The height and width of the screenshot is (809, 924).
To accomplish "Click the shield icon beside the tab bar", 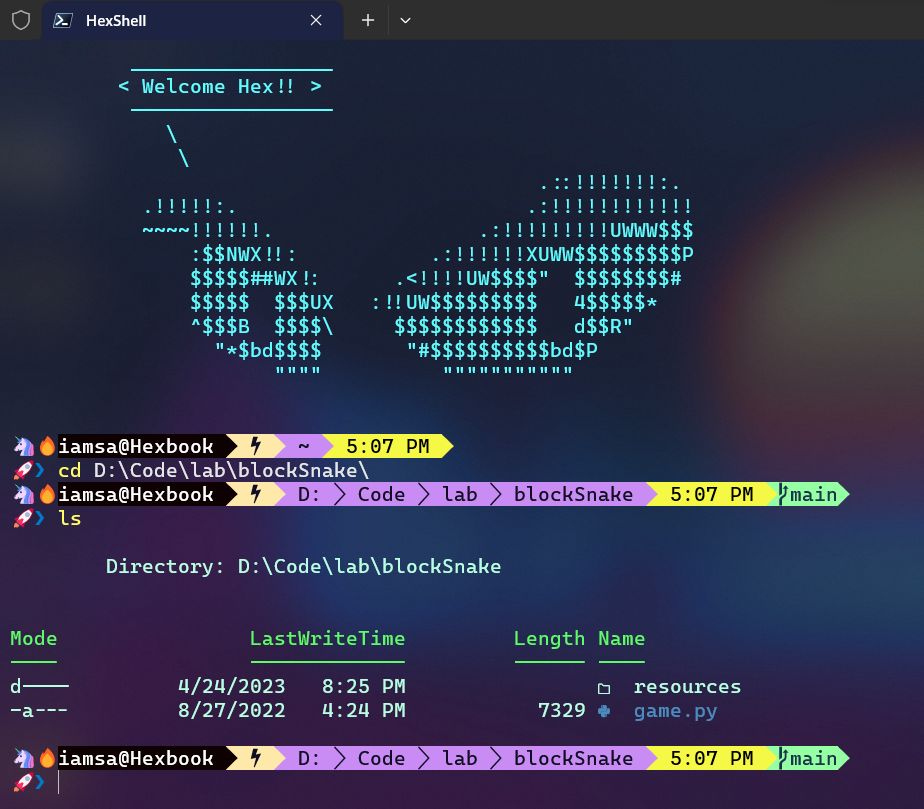I will (20, 20).
